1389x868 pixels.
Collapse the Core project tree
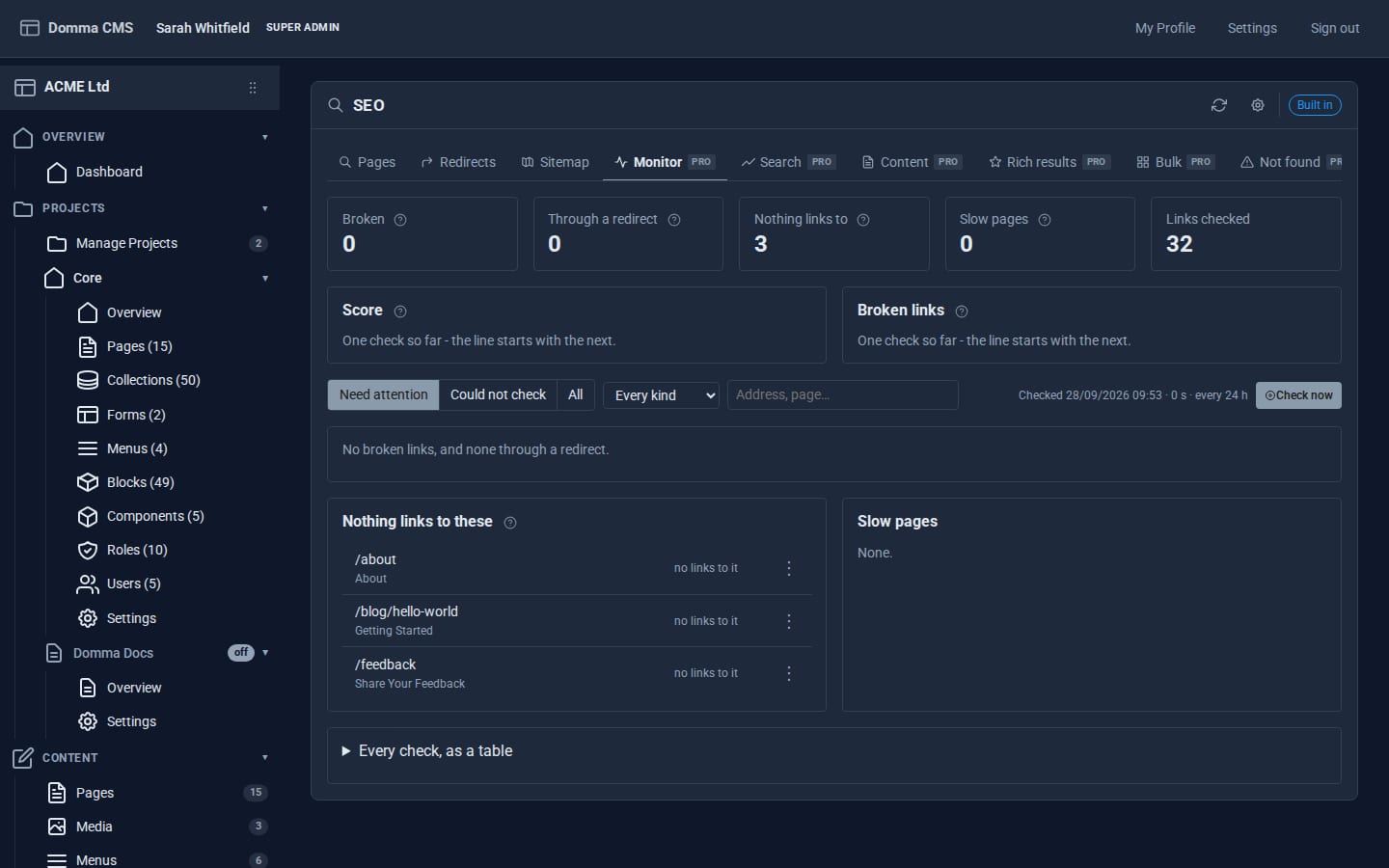pyautogui.click(x=265, y=279)
